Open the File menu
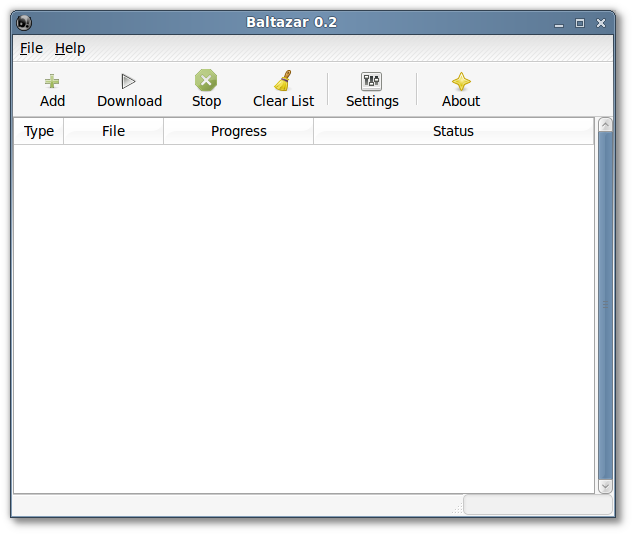 point(31,48)
